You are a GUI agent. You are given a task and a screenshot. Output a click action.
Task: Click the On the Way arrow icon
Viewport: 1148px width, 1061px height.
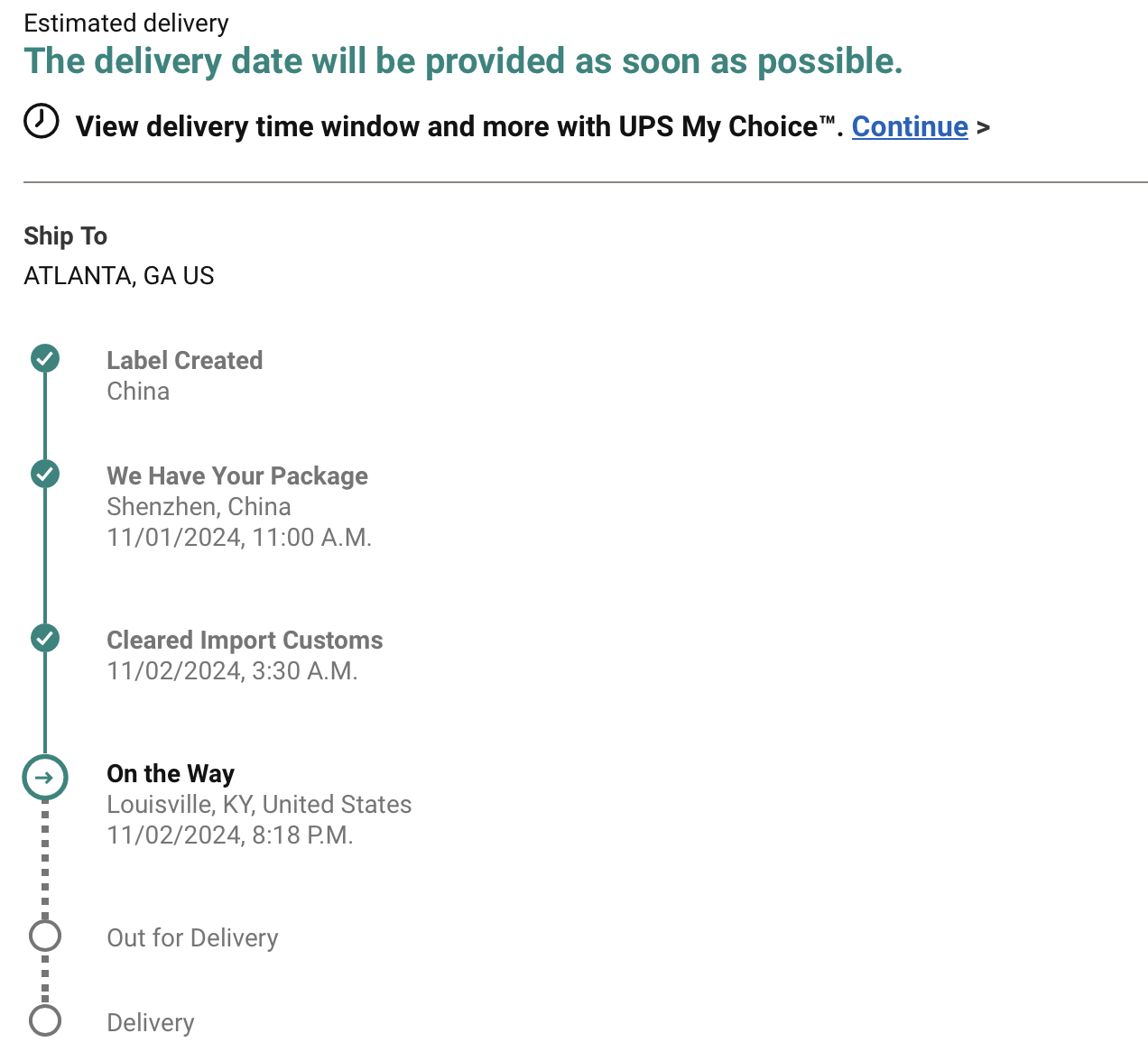tap(45, 777)
